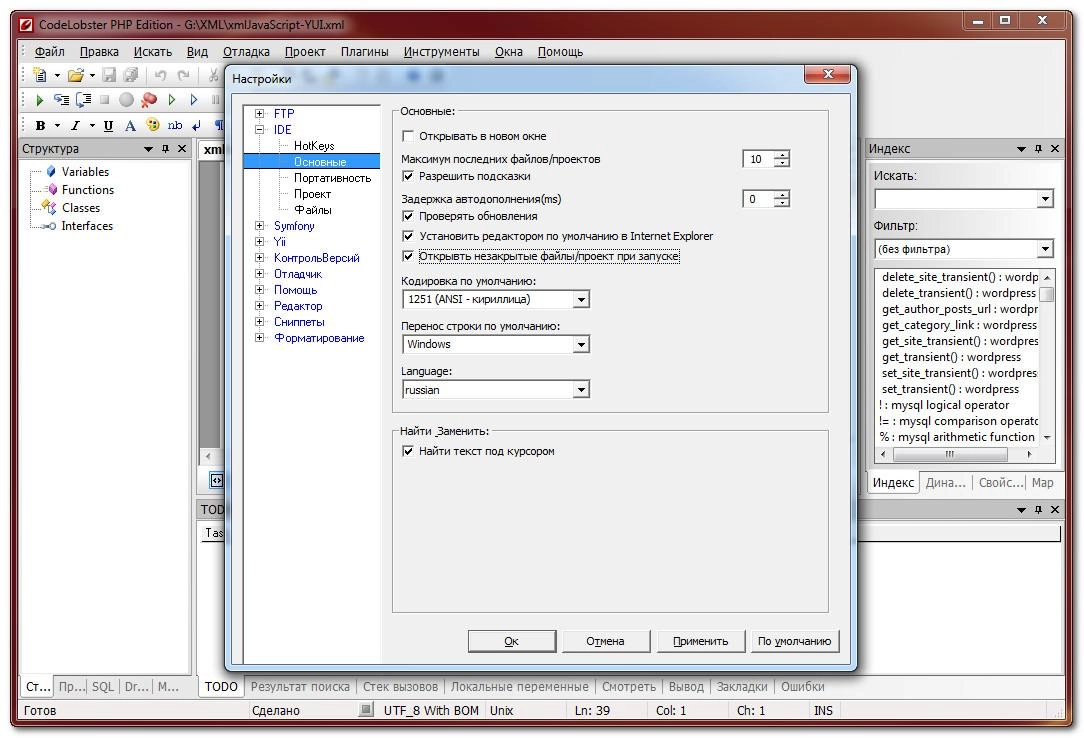Switch to the SQL tab in left panel
Viewport: 1084px width, 738px height.
[103, 687]
